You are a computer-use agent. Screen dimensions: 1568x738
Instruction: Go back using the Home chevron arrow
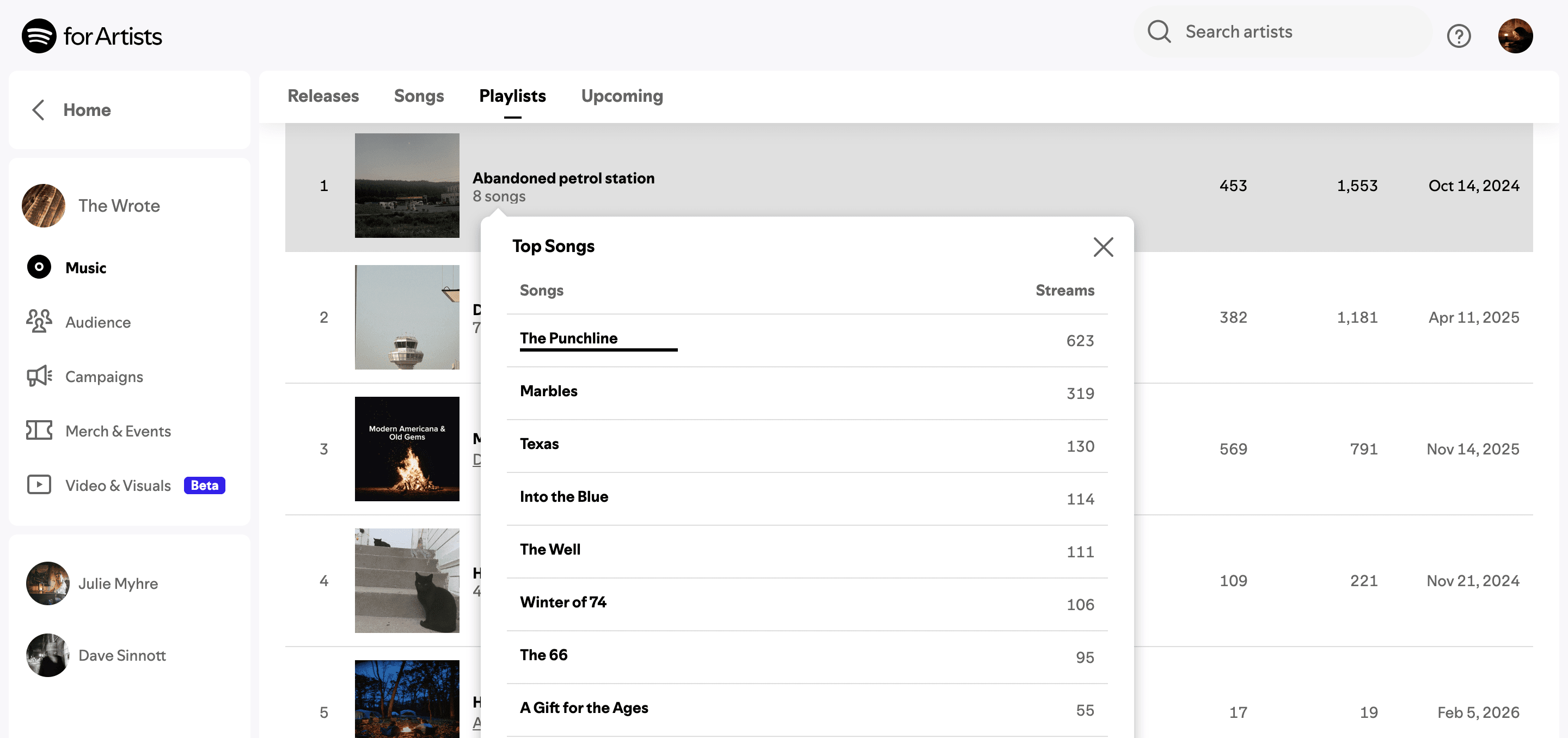(38, 110)
